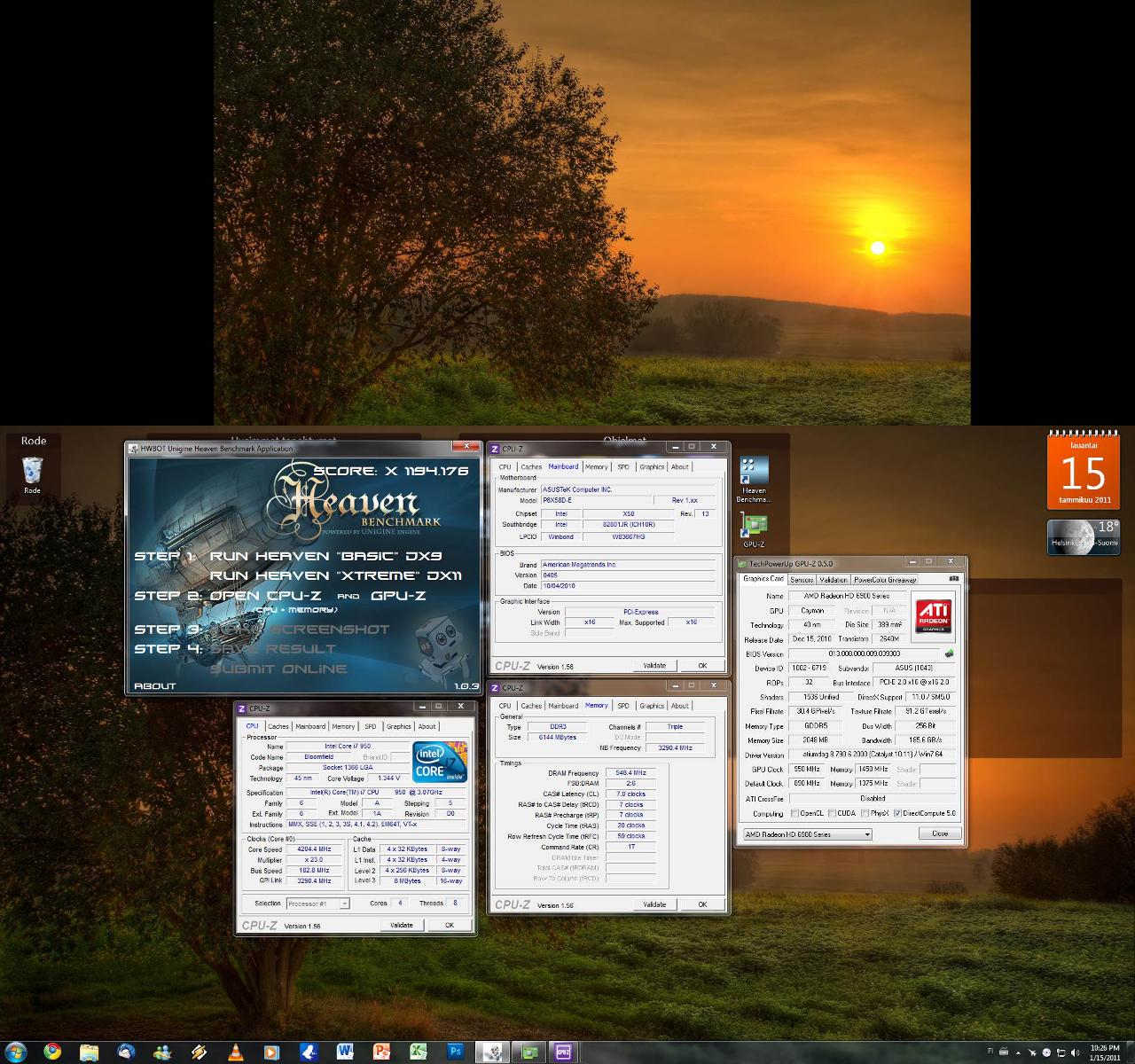Click mainboard Model value P6X58D-E
The height and width of the screenshot is (1064, 1135).
pos(594,500)
